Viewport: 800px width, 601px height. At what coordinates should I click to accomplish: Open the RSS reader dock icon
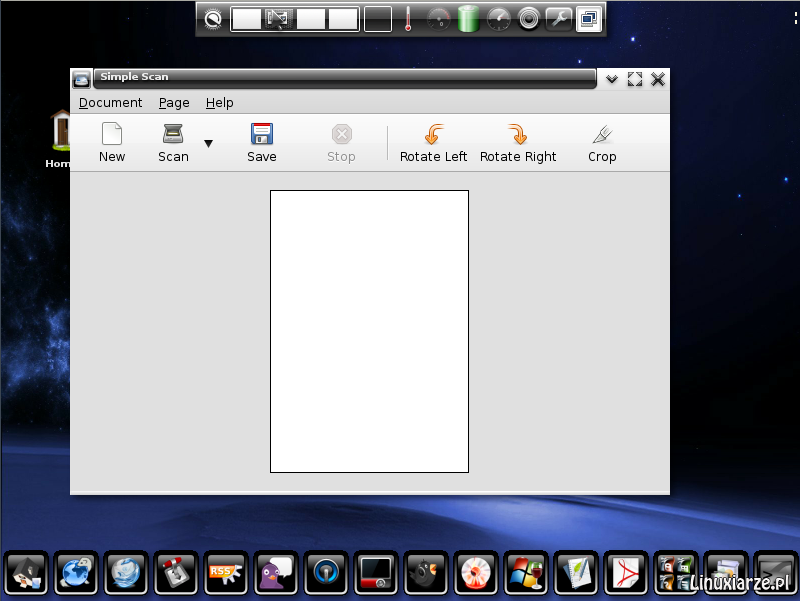(226, 573)
